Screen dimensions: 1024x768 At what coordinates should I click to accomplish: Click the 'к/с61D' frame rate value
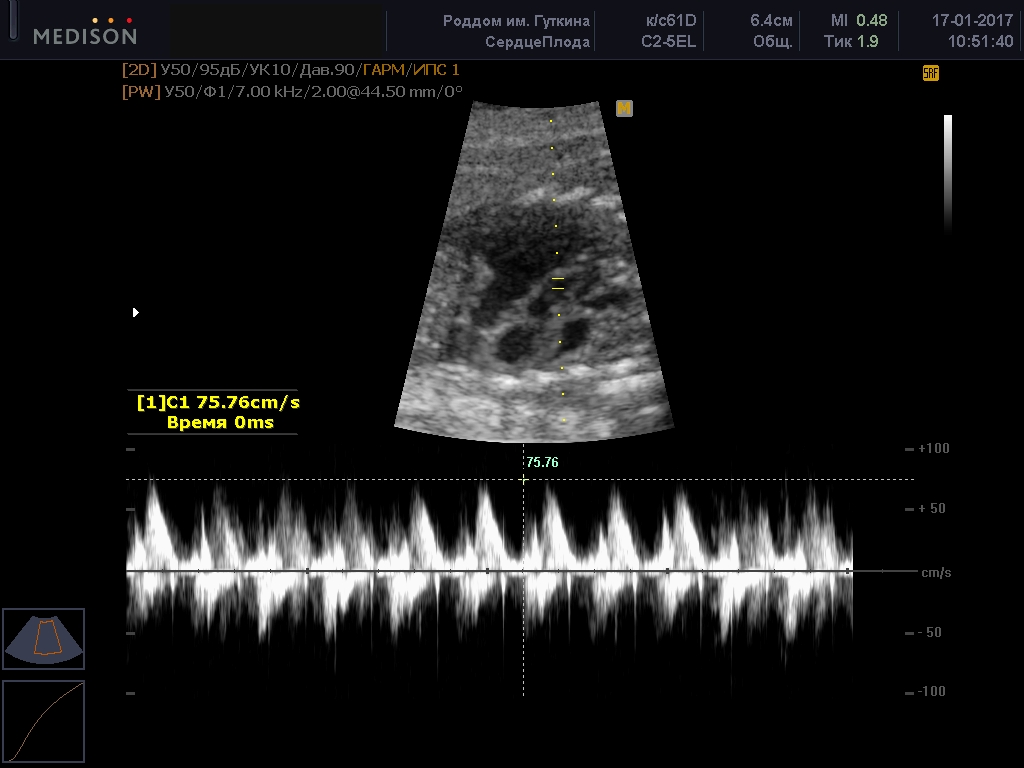[671, 21]
